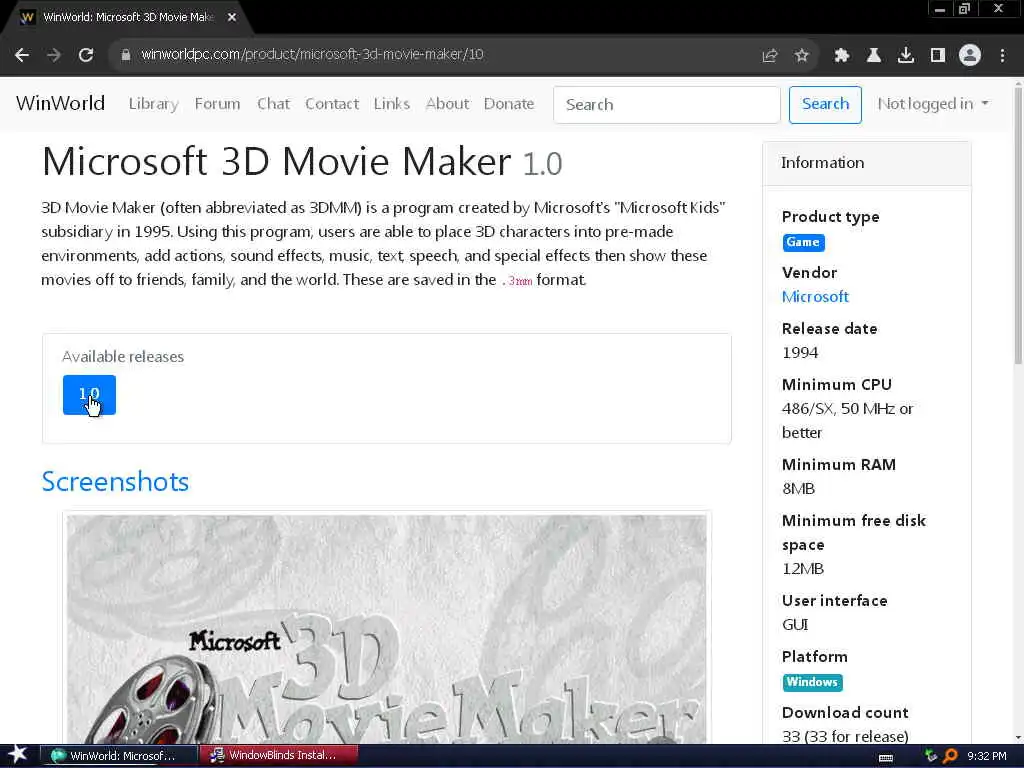Toggle the browser side panel
Screen dimensions: 1024x768
click(x=938, y=56)
